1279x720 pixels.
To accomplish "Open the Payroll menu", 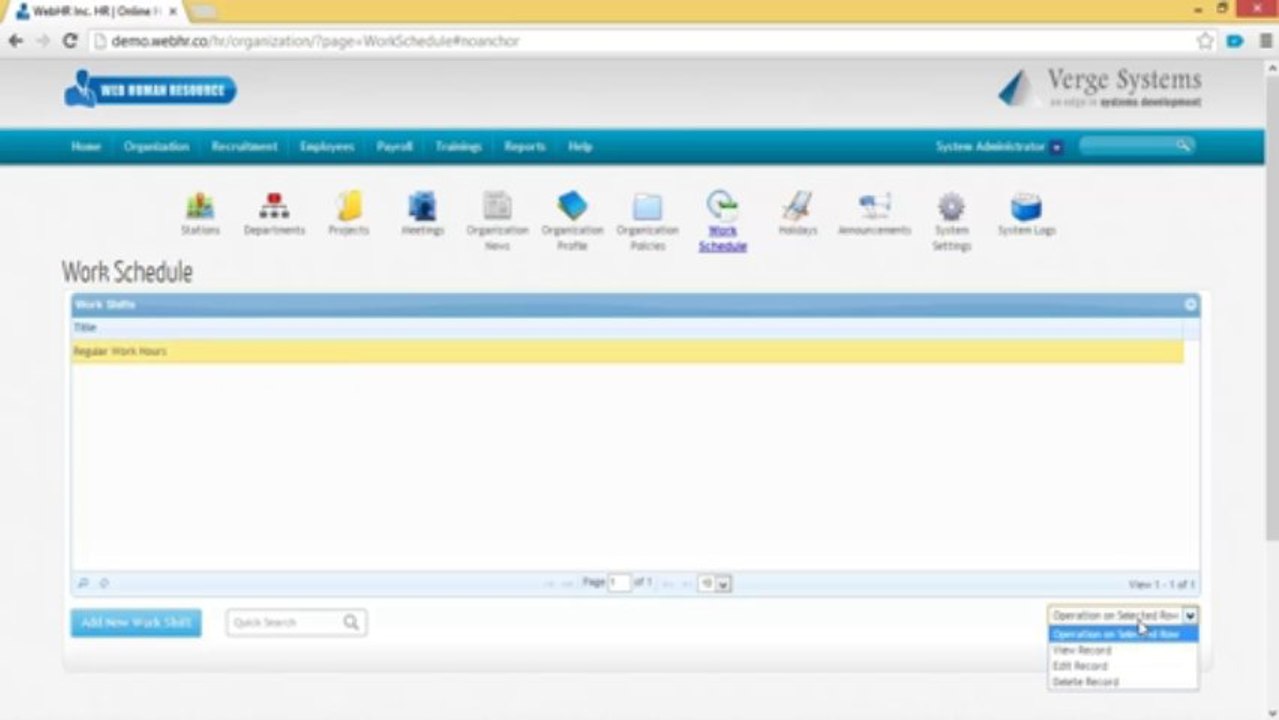I will tap(394, 146).
